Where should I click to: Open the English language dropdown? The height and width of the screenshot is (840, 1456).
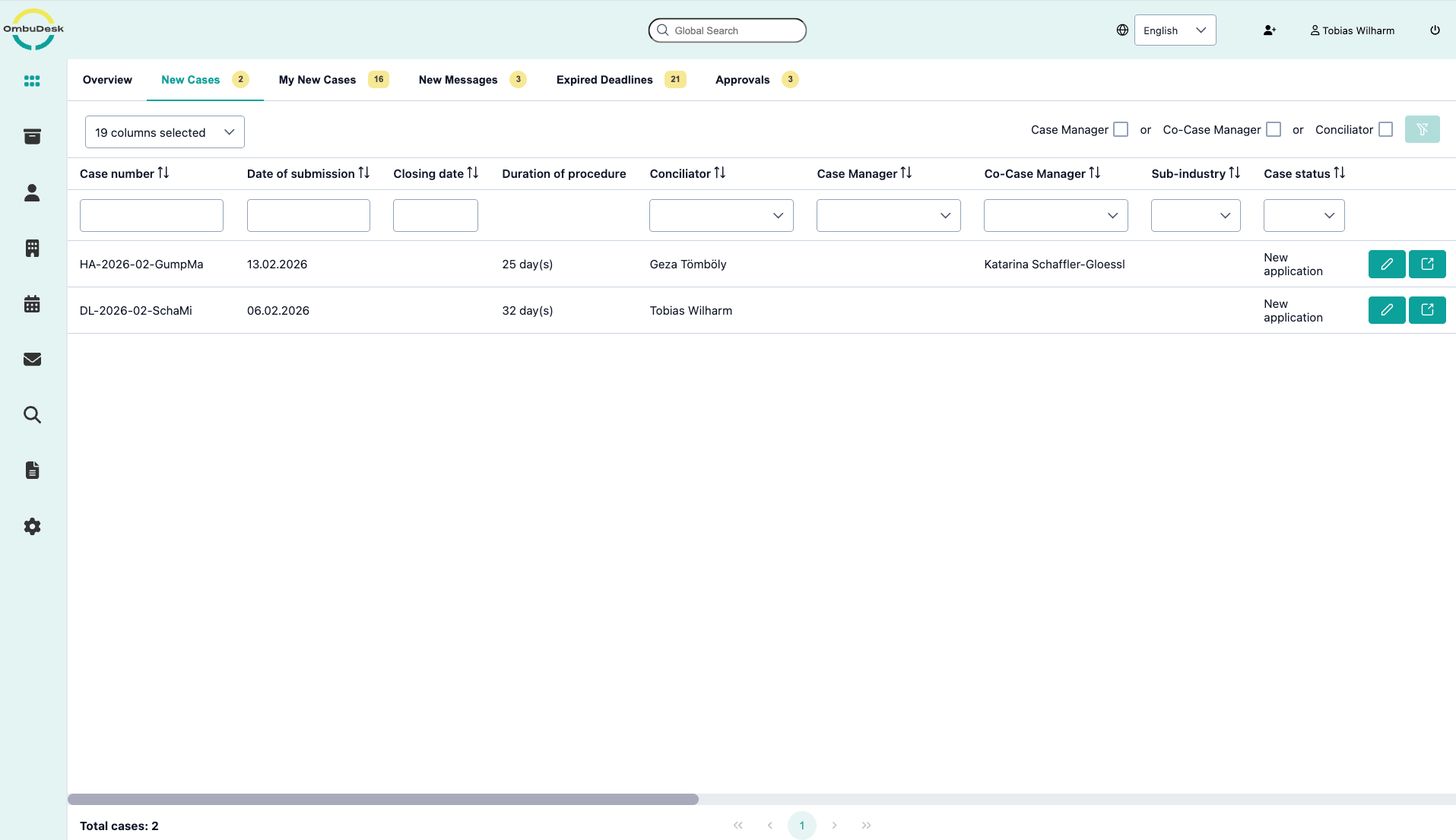click(x=1174, y=30)
